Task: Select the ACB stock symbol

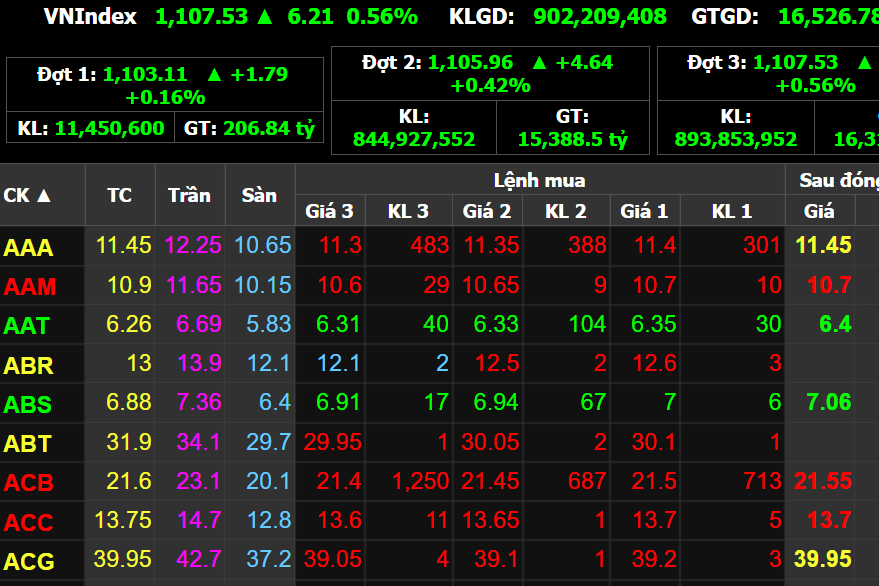Action: (28, 483)
